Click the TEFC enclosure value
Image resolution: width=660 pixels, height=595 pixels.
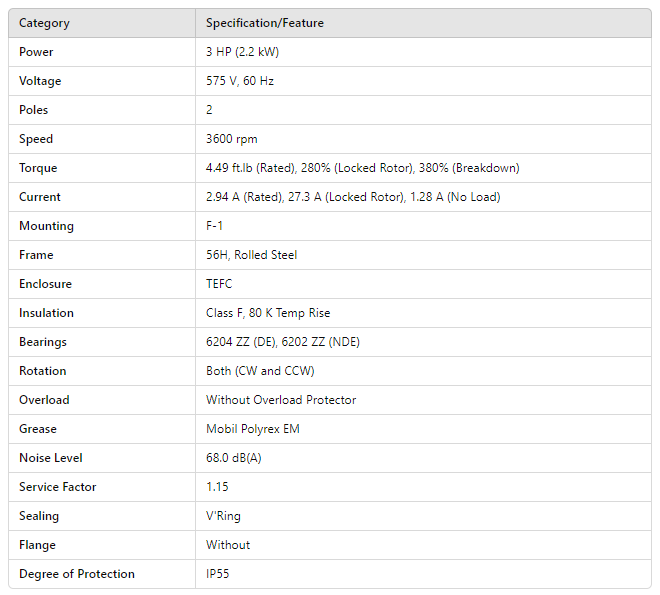pyautogui.click(x=219, y=284)
